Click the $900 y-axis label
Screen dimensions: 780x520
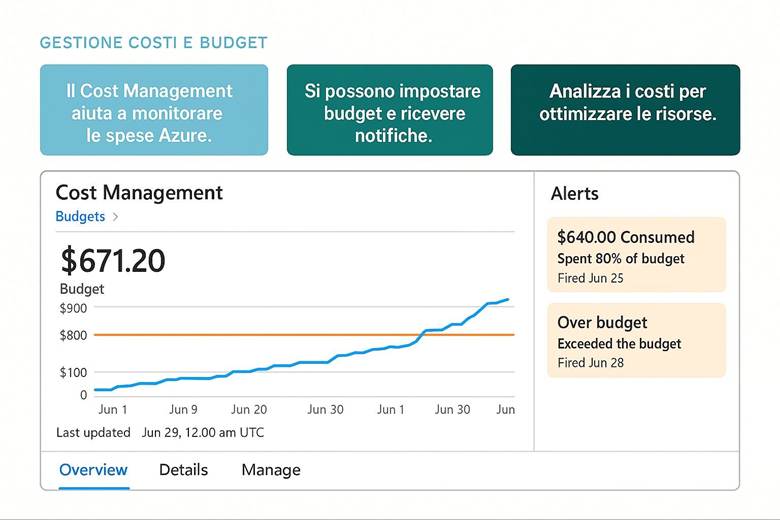tap(74, 308)
